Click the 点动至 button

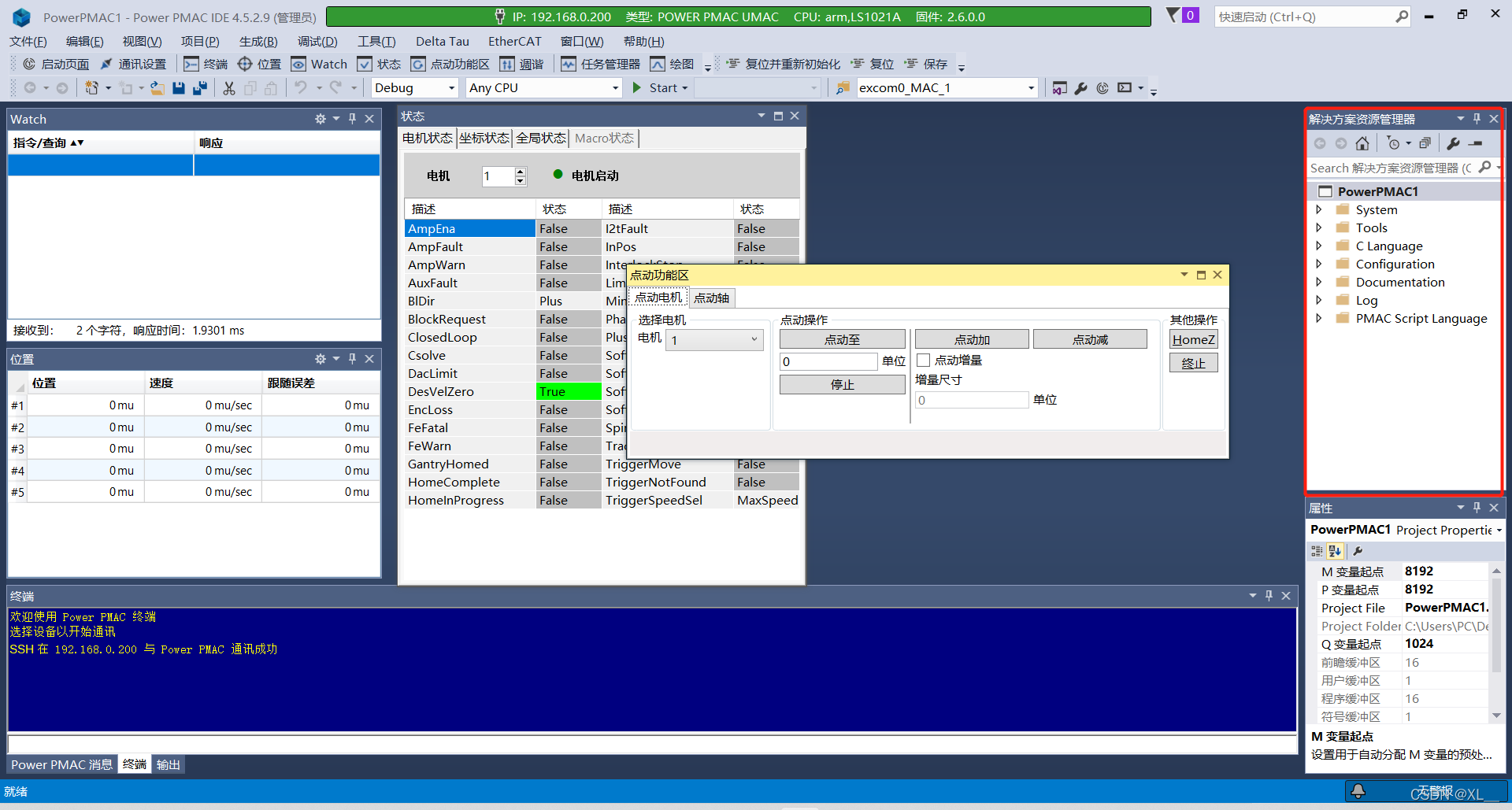point(842,340)
